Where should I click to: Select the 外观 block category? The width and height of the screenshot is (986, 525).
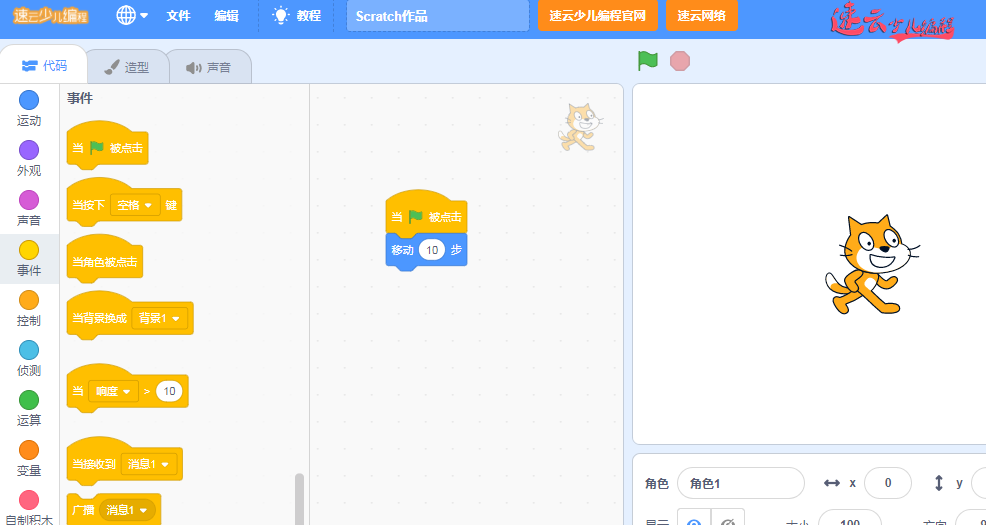point(29,158)
